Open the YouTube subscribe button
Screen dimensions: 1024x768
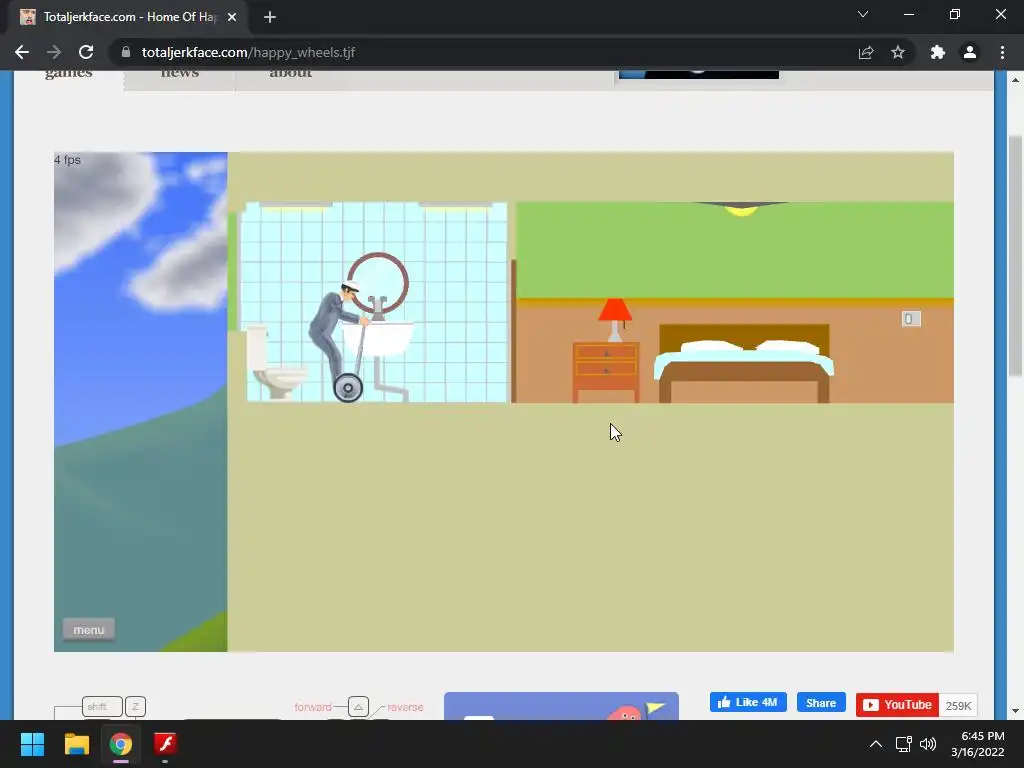pyautogui.click(x=897, y=705)
